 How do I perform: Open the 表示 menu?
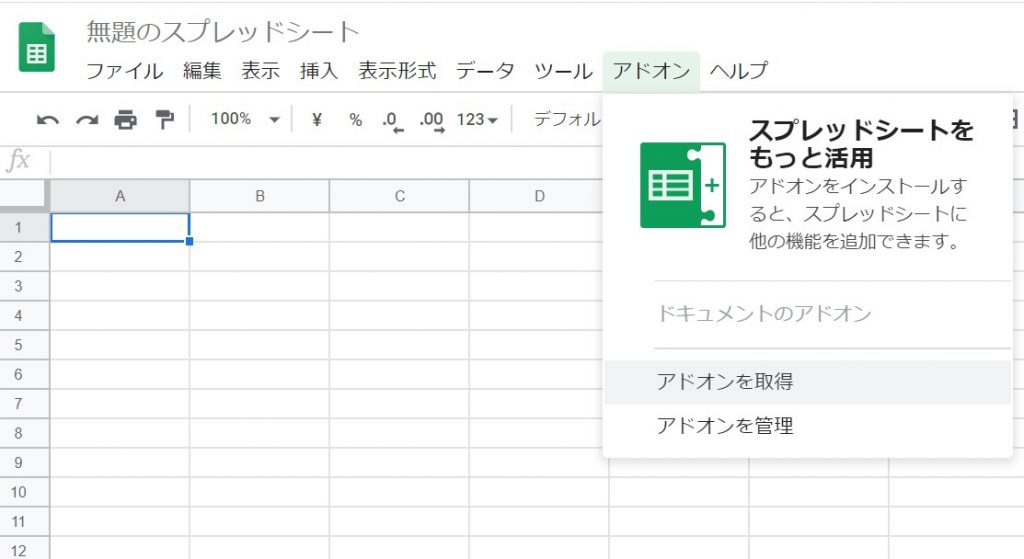pyautogui.click(x=261, y=71)
